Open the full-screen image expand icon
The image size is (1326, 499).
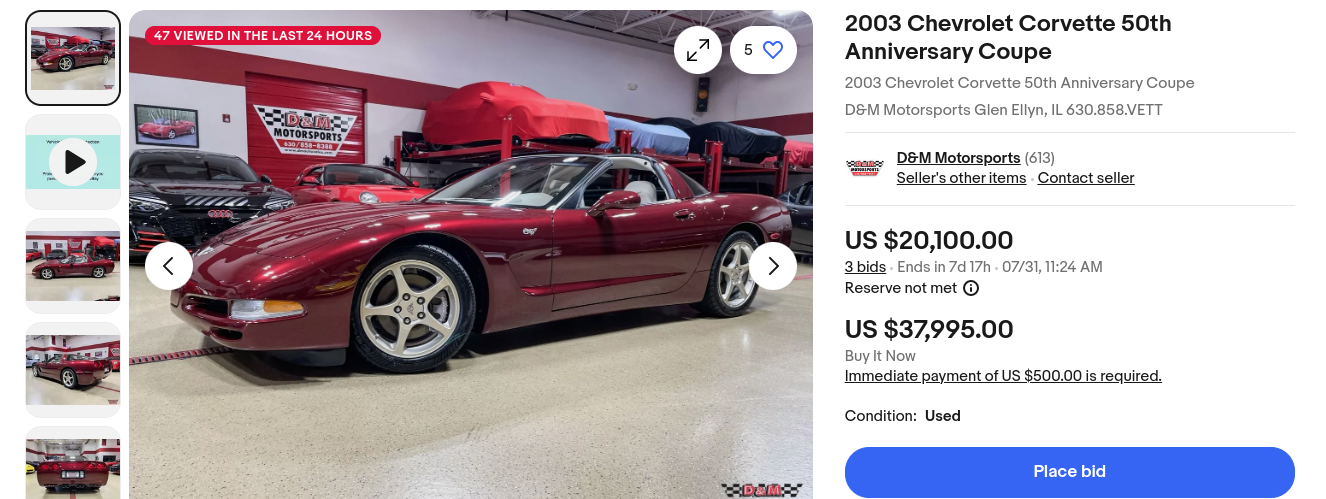698,49
